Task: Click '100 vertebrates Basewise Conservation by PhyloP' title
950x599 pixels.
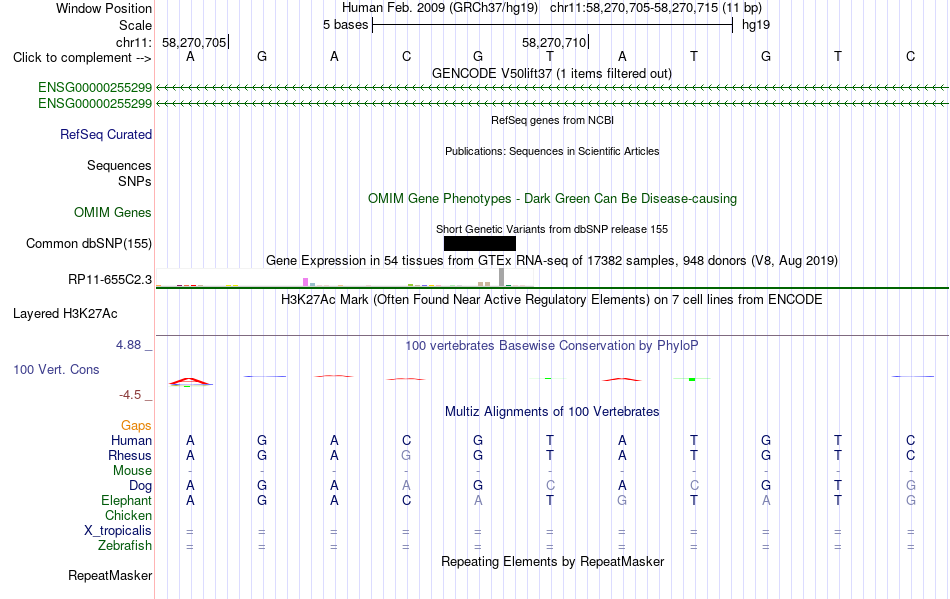Action: tap(552, 346)
